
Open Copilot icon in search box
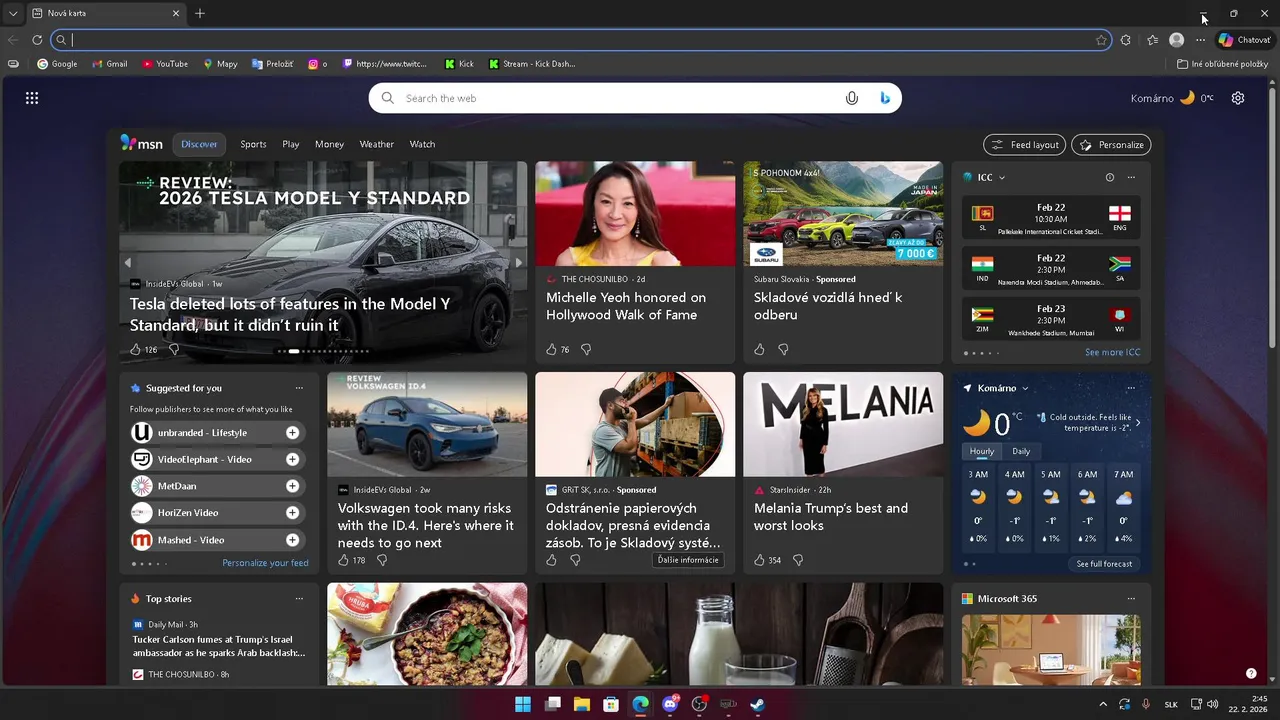pyautogui.click(x=885, y=98)
